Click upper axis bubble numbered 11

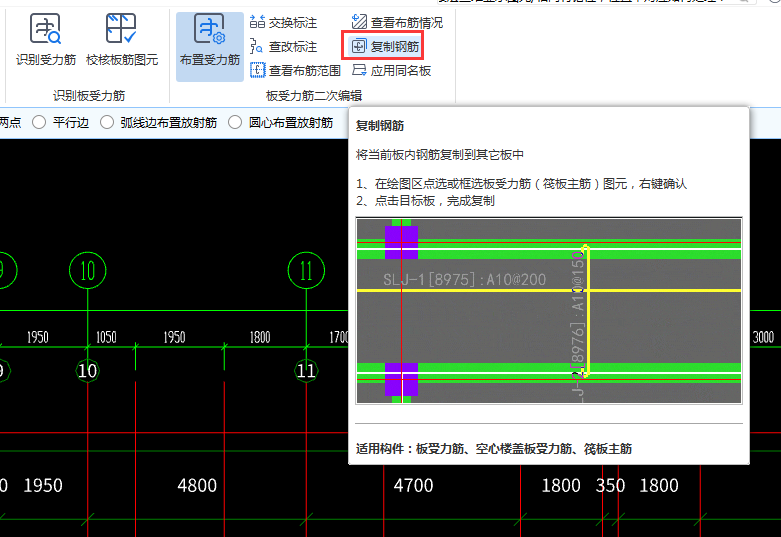pyautogui.click(x=306, y=270)
